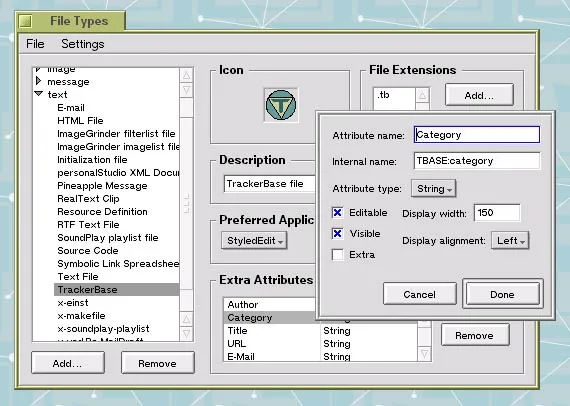Click the file type list scroll up arrow

[x=186, y=76]
